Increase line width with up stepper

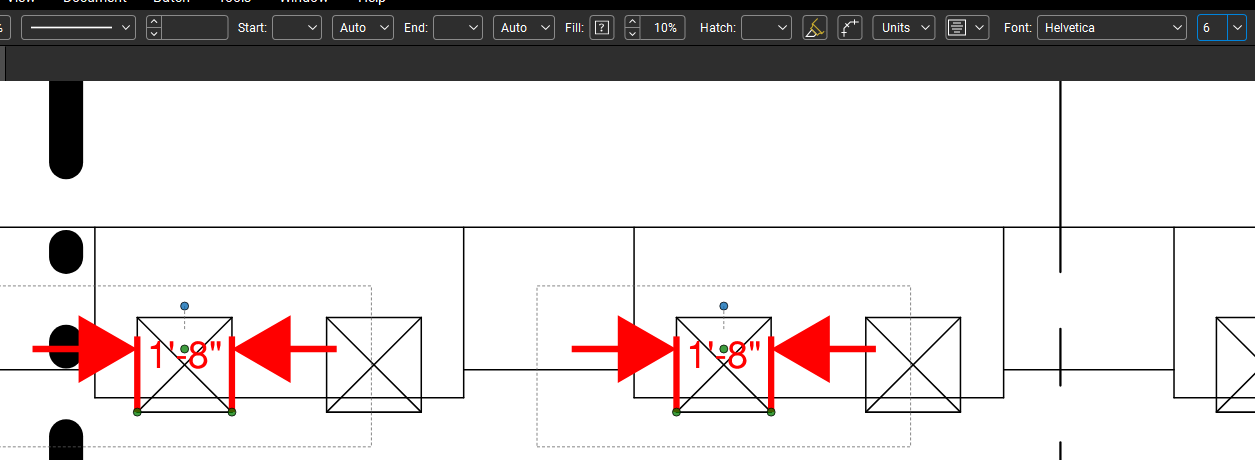154,22
